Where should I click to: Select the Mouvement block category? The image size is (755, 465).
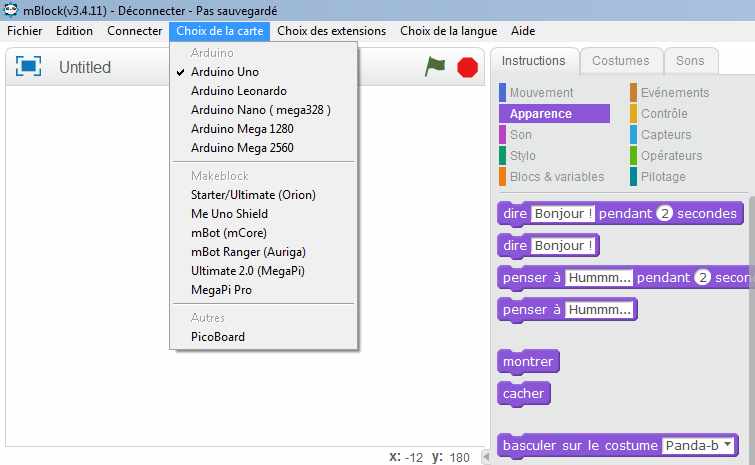[554, 92]
